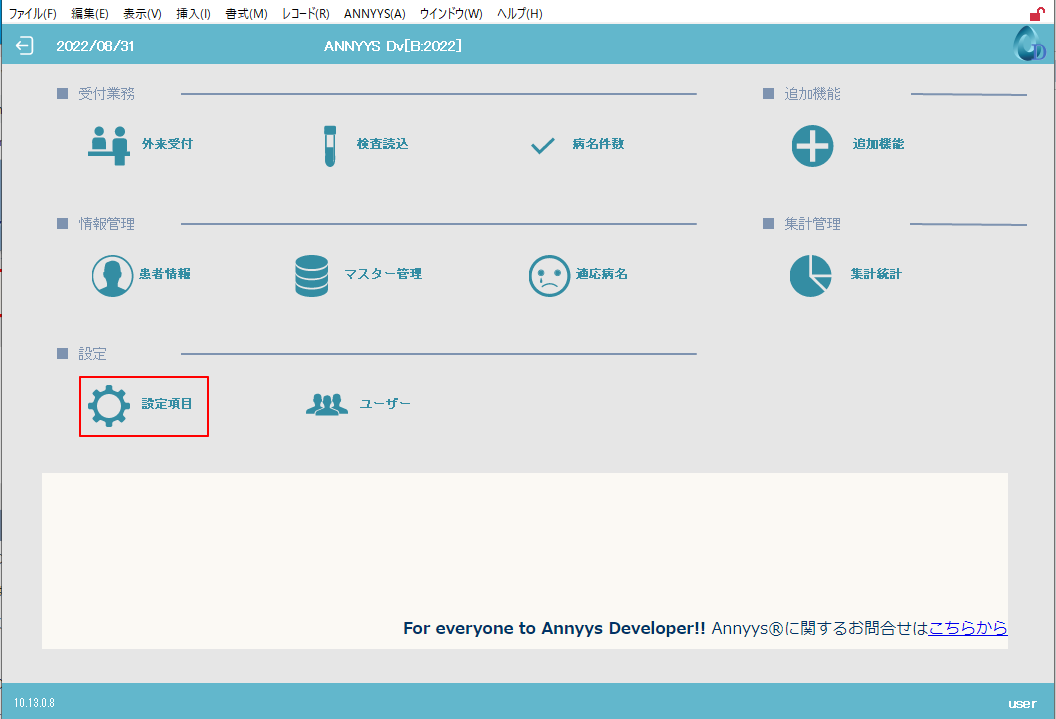The image size is (1056, 719).
Task: Click the 外来受付 label
Action: [167, 143]
